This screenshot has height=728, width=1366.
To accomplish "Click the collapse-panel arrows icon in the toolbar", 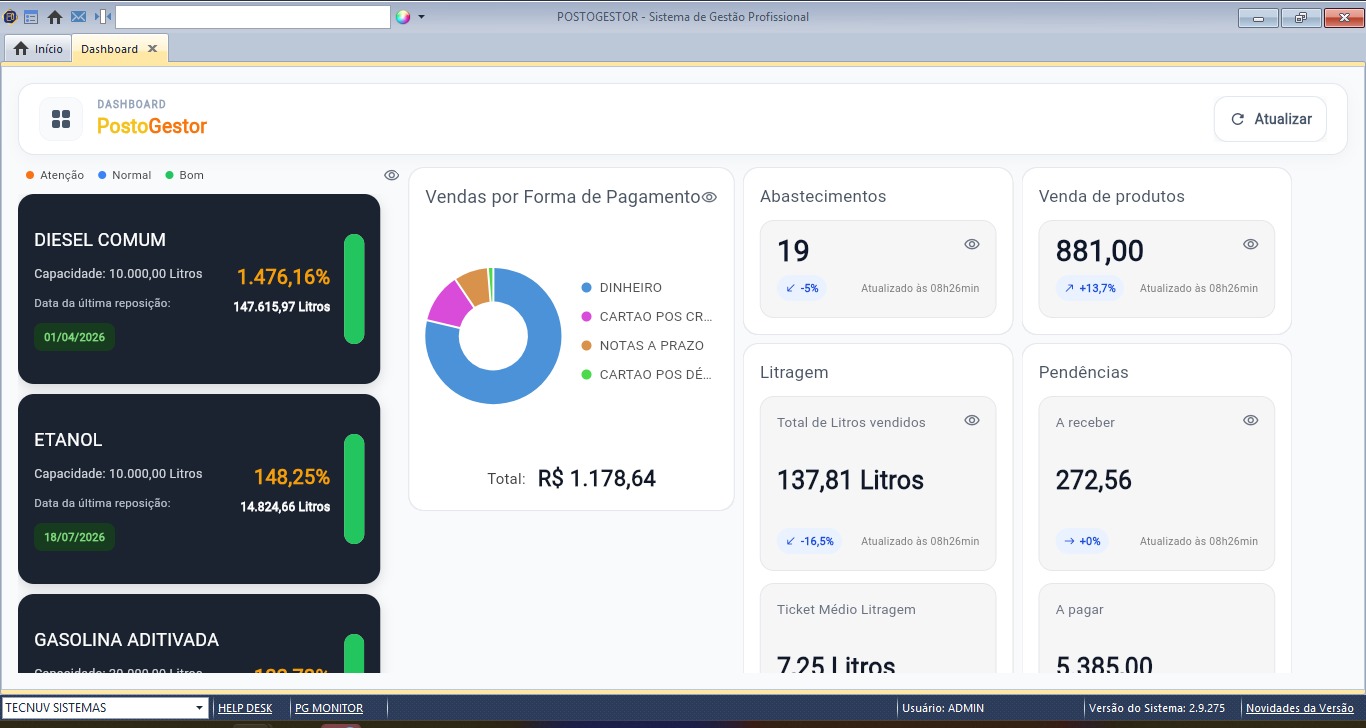I will [104, 17].
